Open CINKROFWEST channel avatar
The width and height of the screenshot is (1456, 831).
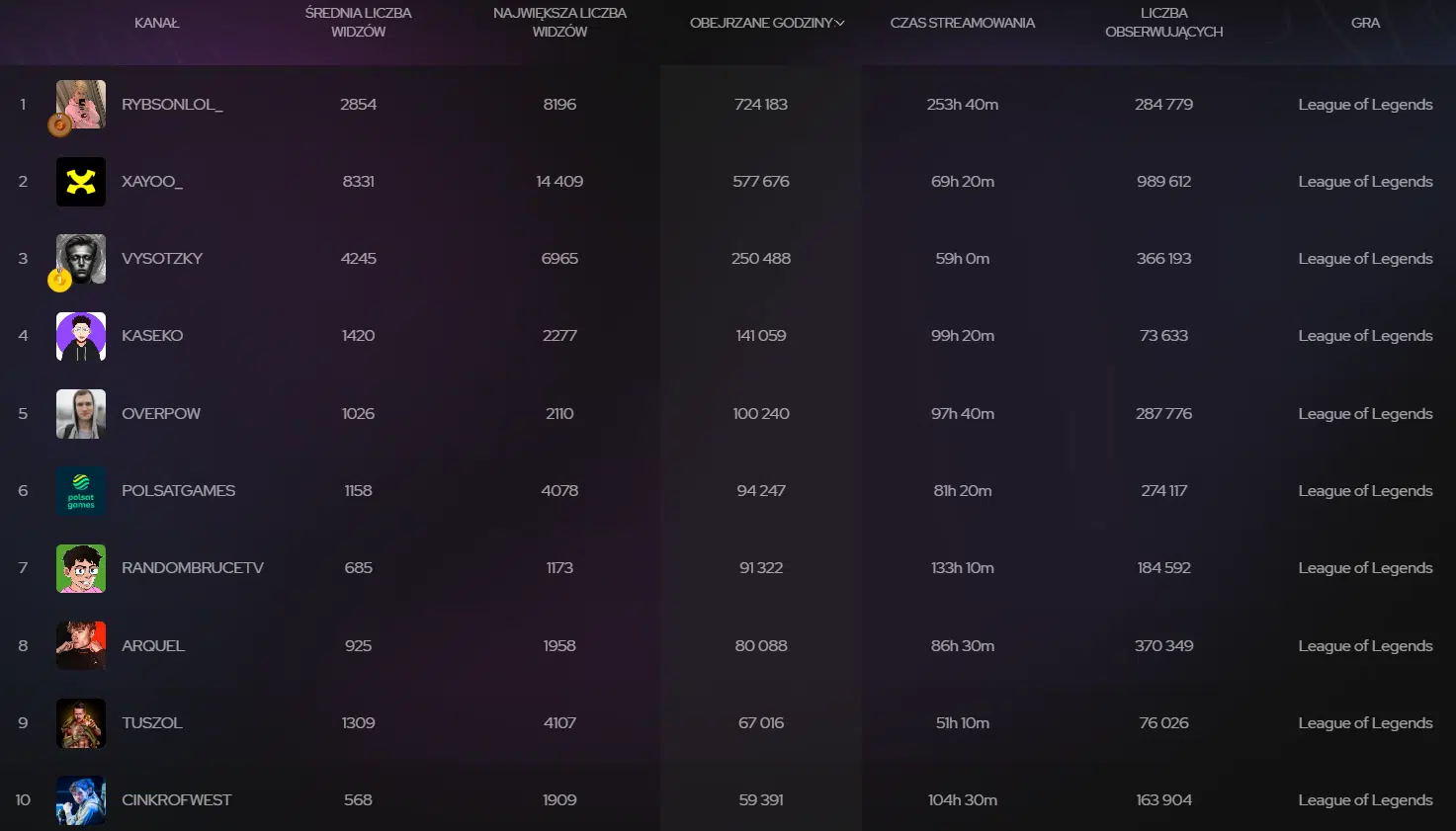coord(81,800)
